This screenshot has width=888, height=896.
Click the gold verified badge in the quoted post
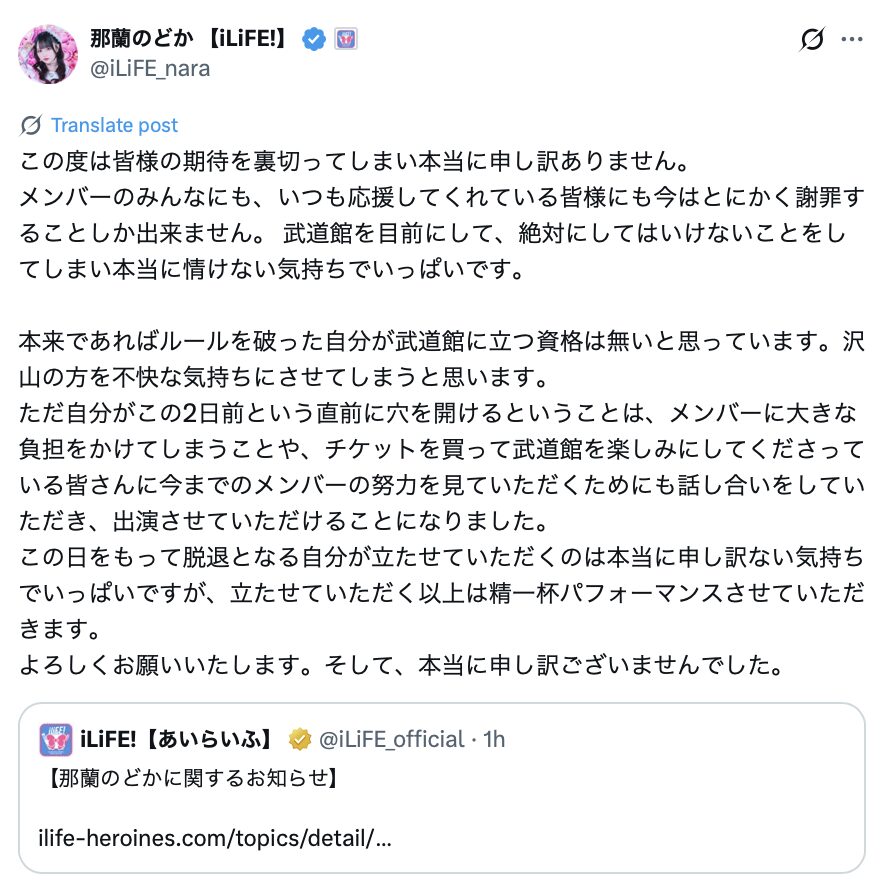pyautogui.click(x=299, y=740)
